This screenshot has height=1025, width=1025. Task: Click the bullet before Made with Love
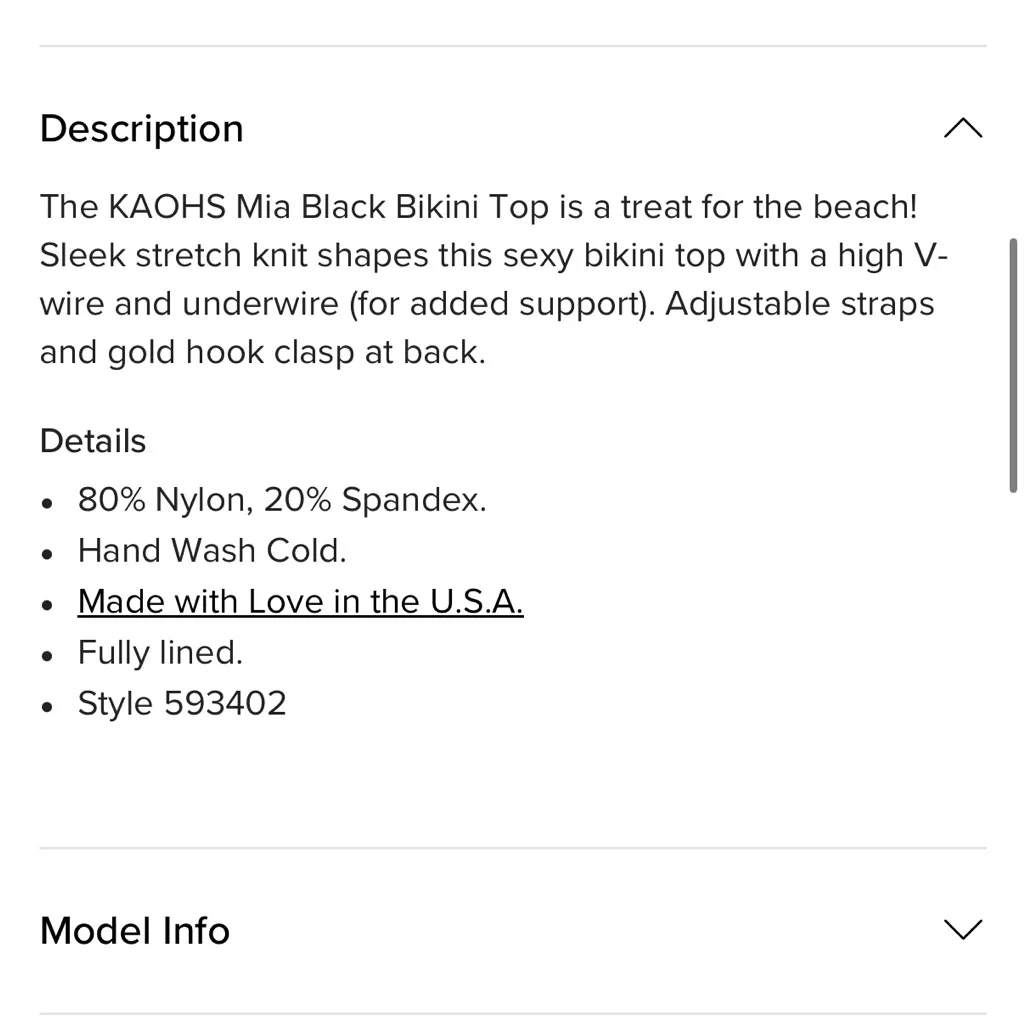tap(47, 604)
